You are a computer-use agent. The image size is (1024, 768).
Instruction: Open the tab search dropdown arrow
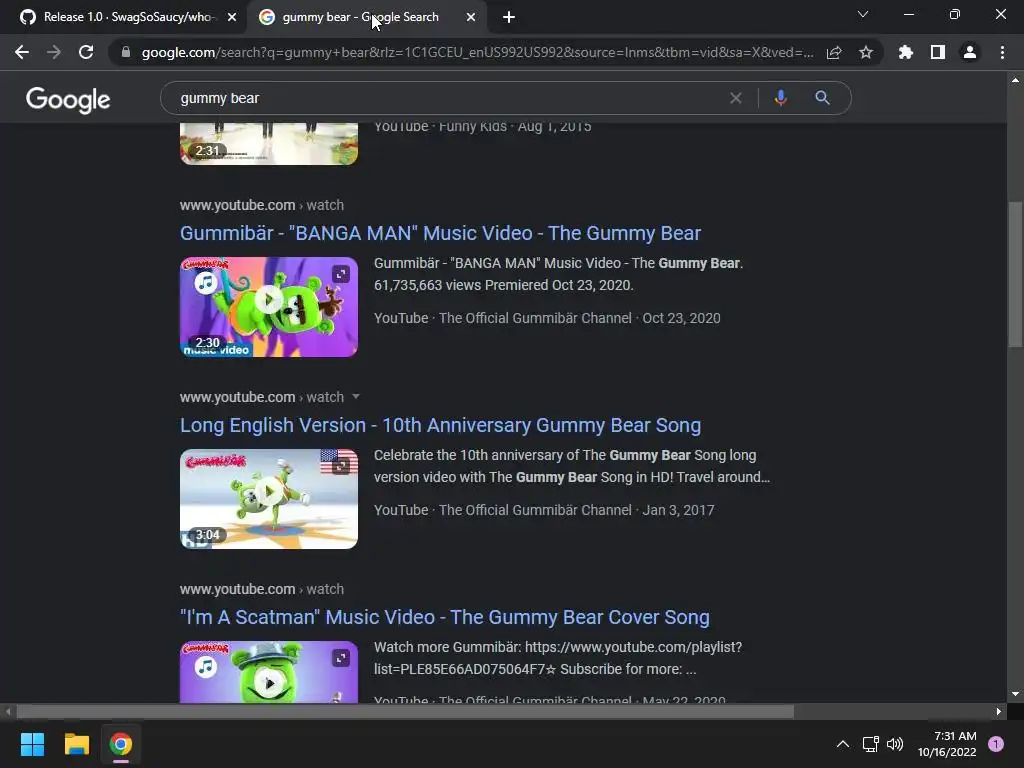(x=863, y=14)
